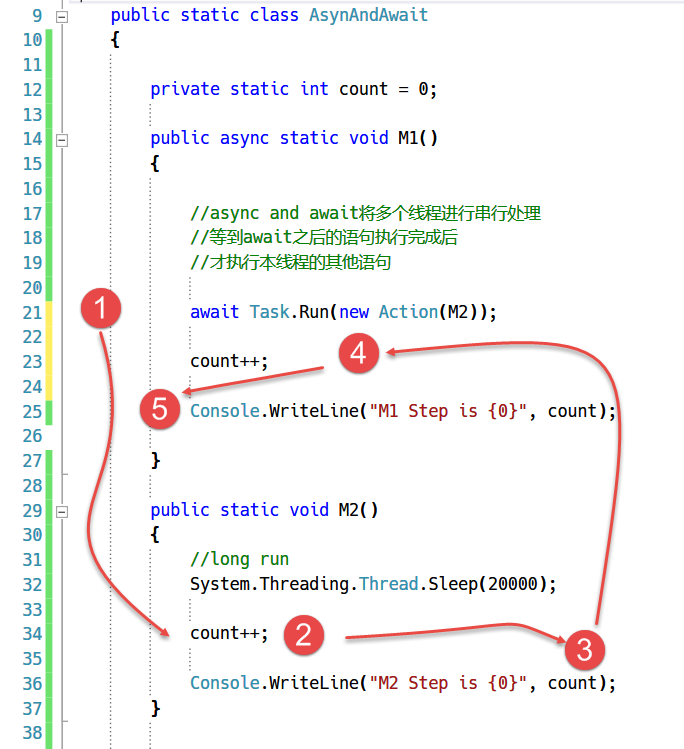The height and width of the screenshot is (749, 684).
Task: Click the M2() method declaration
Action: tap(264, 510)
